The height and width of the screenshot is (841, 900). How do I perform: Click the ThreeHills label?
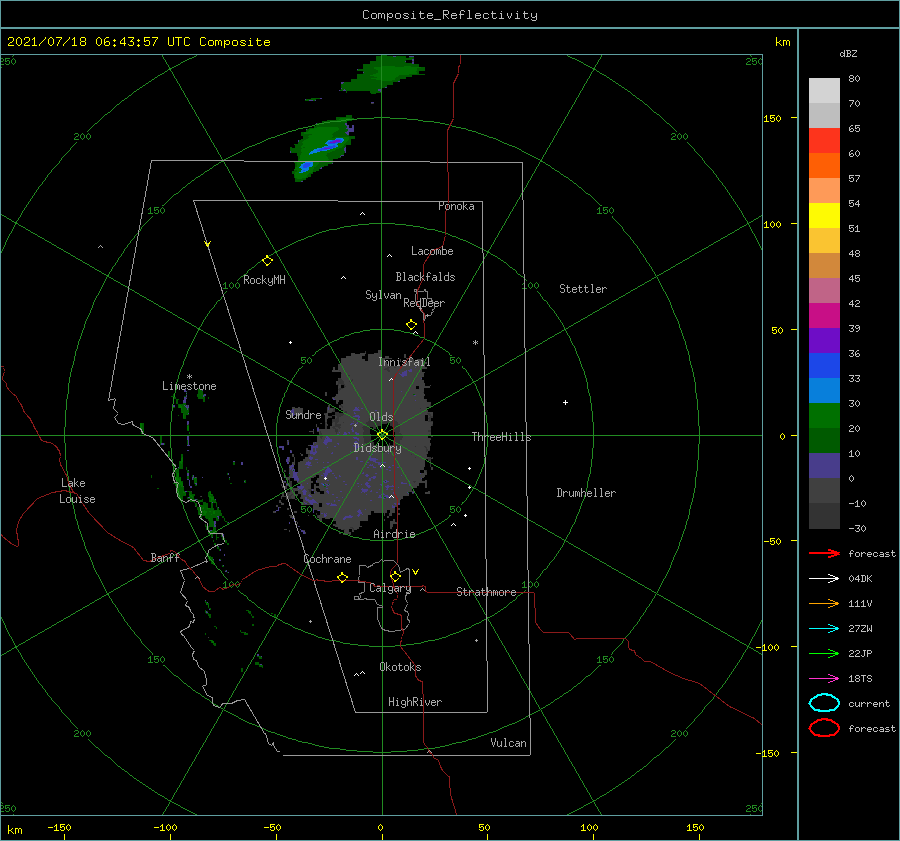tap(501, 437)
